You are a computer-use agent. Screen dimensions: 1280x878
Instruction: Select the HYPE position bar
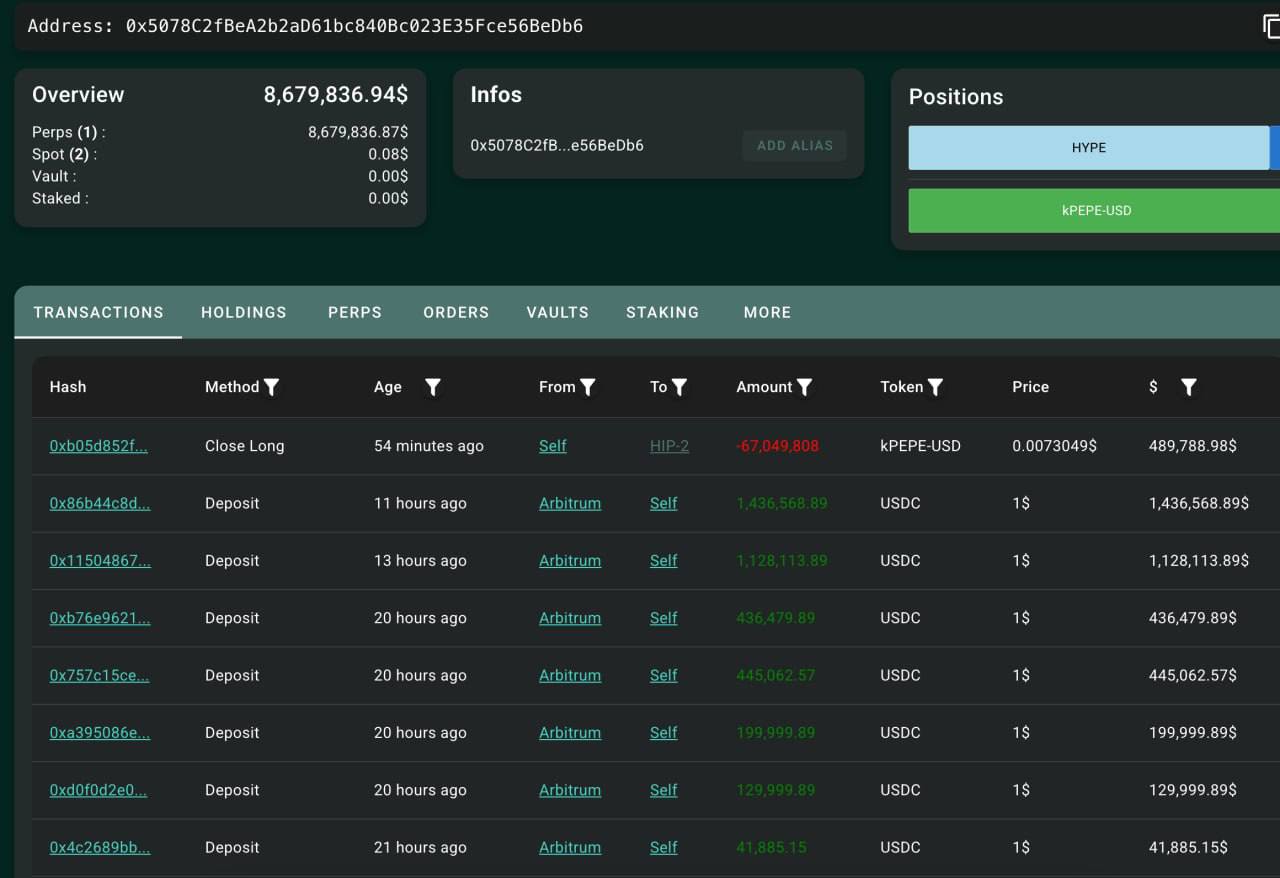pyautogui.click(x=1089, y=147)
